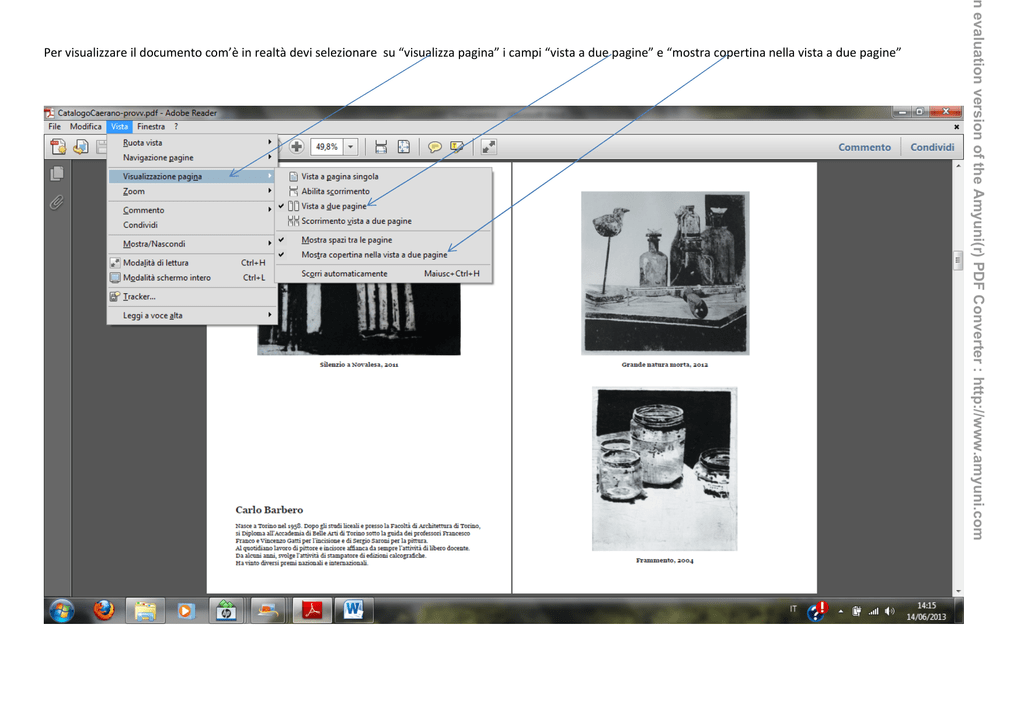Open Modalità schermo intero
Viewport: 1024px width, 725px height.
(192, 278)
